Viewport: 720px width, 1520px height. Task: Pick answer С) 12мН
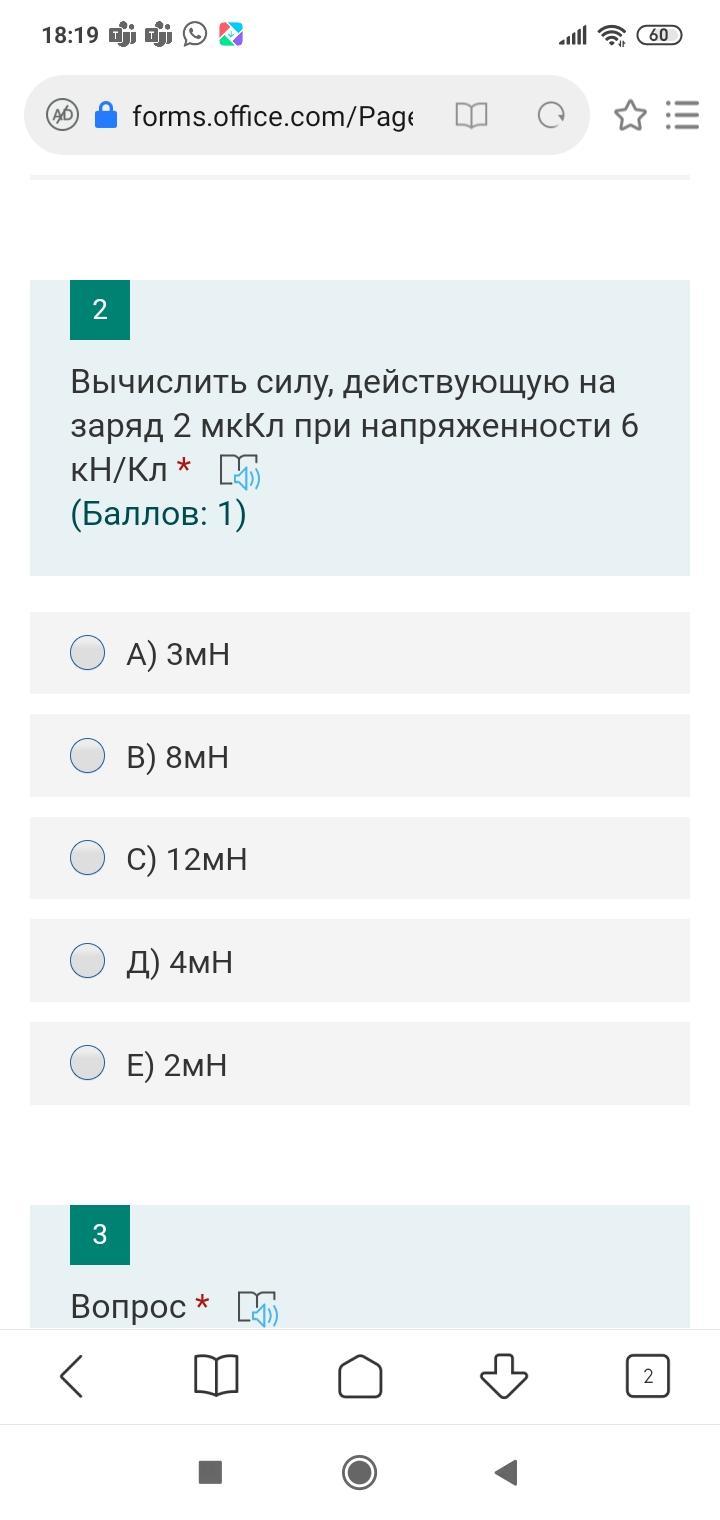[88, 858]
